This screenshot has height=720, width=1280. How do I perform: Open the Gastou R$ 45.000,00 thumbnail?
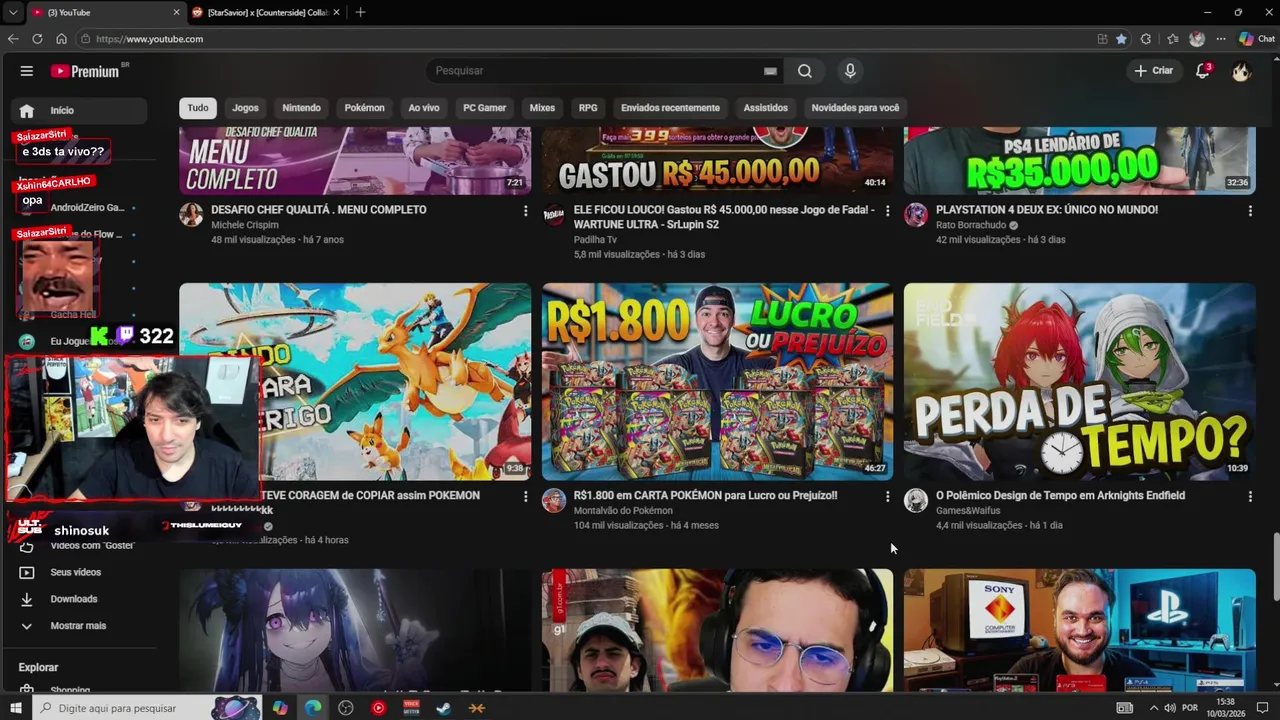[x=718, y=161]
